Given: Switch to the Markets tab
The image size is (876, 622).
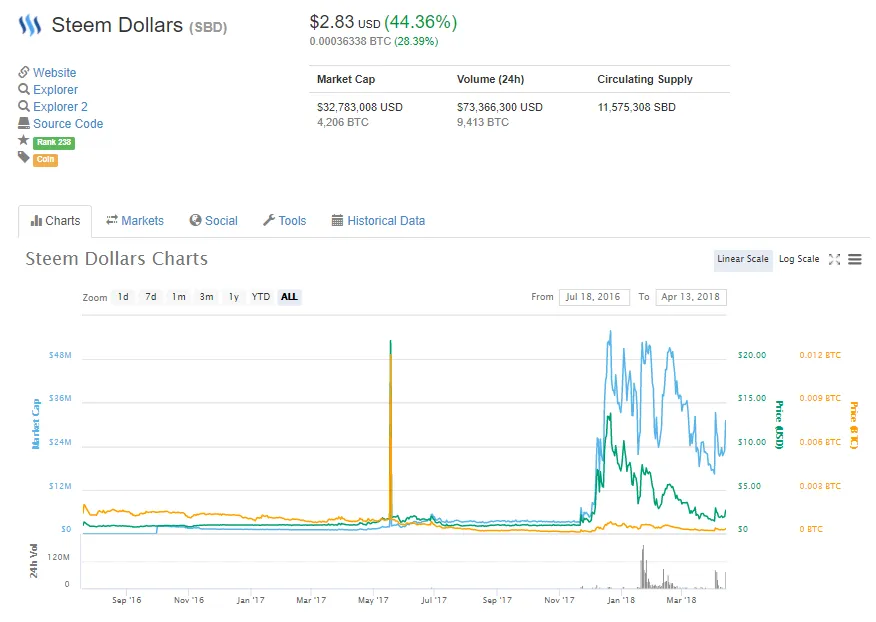Looking at the screenshot, I should [135, 221].
